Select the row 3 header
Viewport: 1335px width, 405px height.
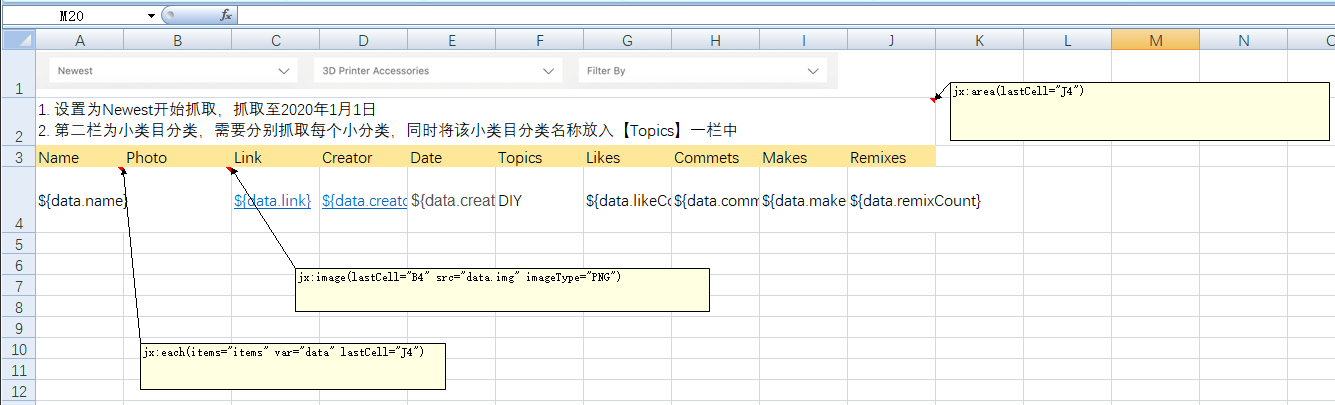point(18,157)
